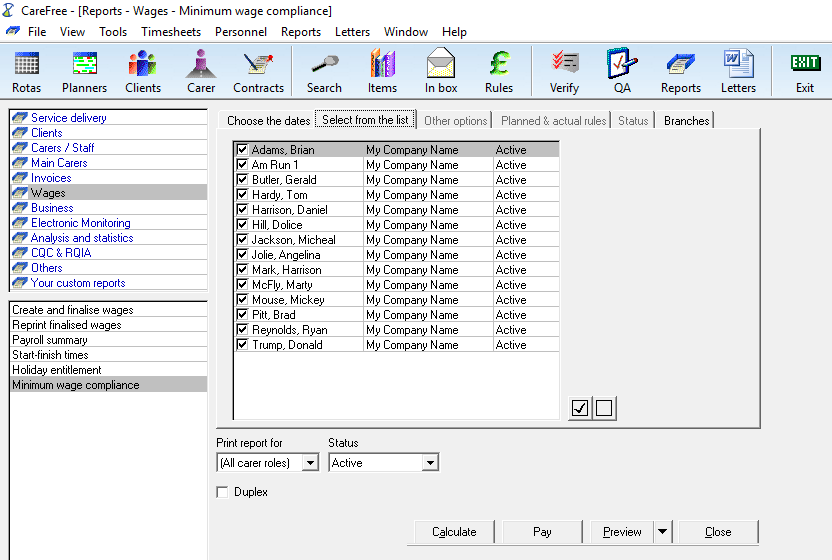Viewport: 832px width, 560px height.
Task: Switch to the Choose the dates tab
Action: coord(268,121)
